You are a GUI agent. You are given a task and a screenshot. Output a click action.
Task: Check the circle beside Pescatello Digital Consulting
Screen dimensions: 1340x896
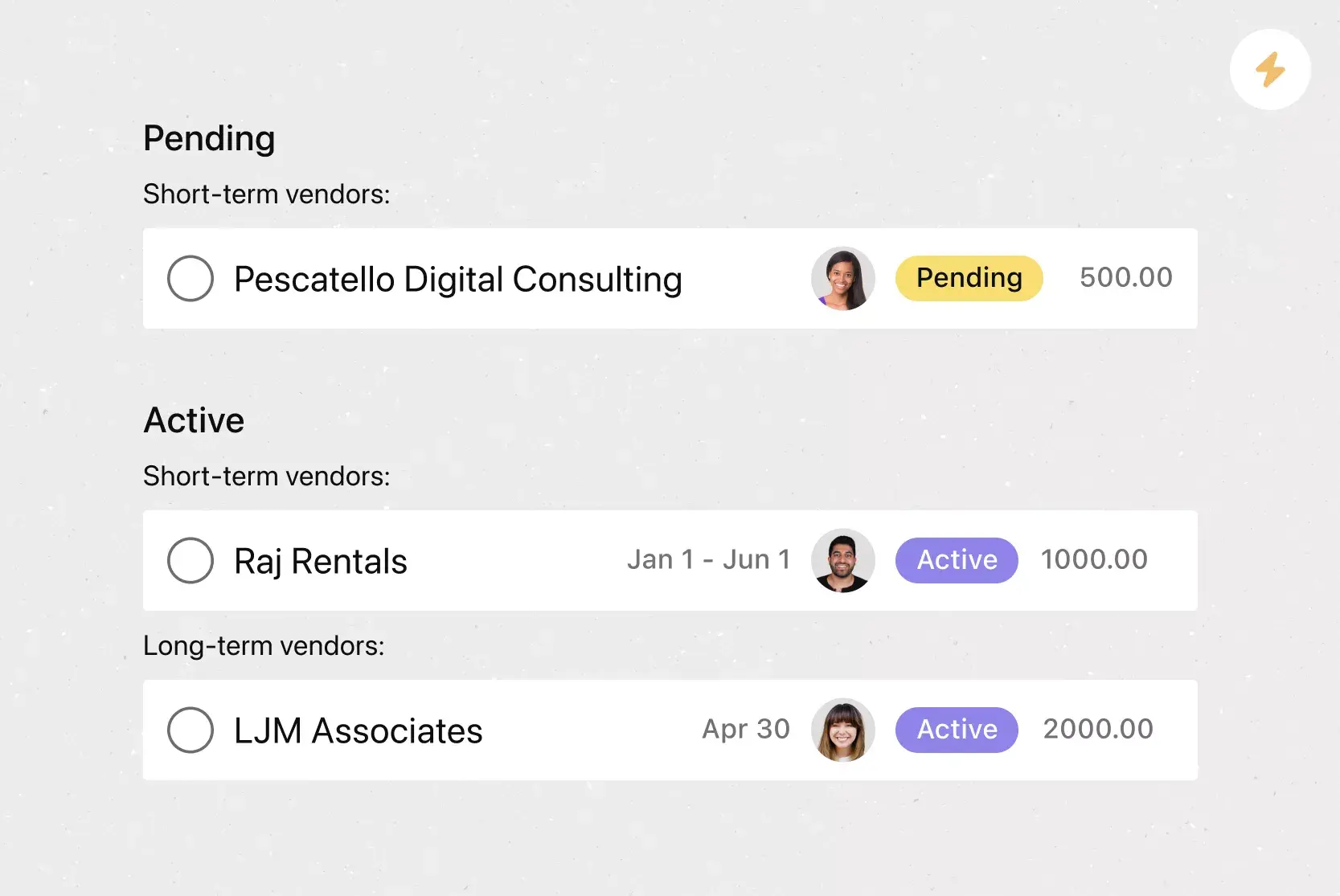pos(190,279)
